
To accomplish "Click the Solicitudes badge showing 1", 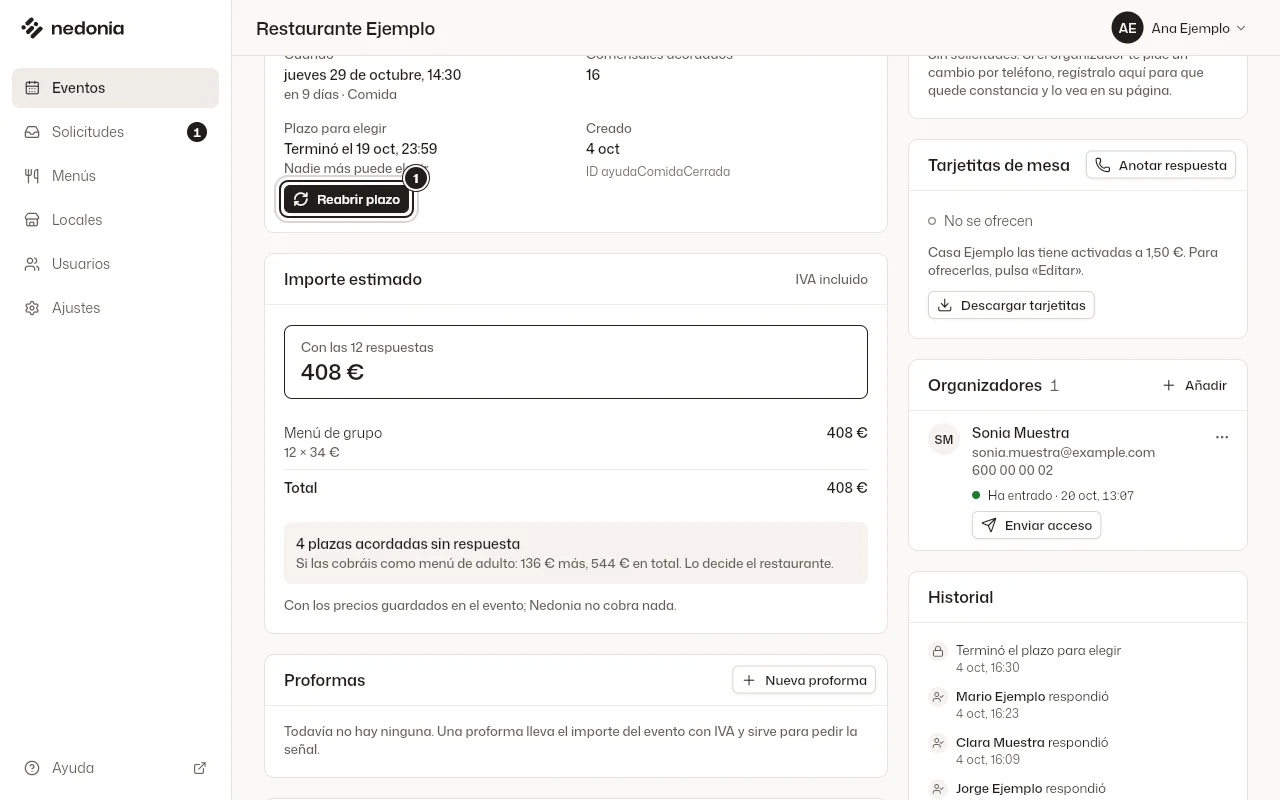I will (x=197, y=132).
